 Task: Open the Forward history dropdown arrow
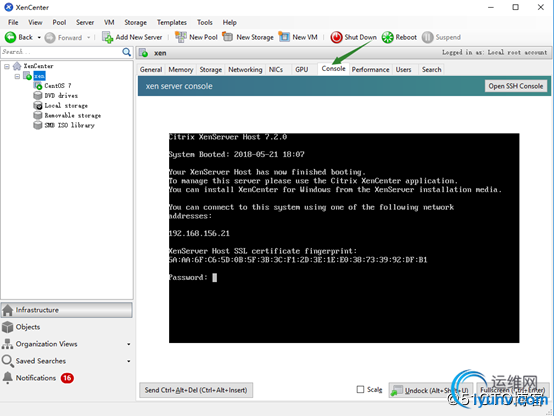click(89, 37)
